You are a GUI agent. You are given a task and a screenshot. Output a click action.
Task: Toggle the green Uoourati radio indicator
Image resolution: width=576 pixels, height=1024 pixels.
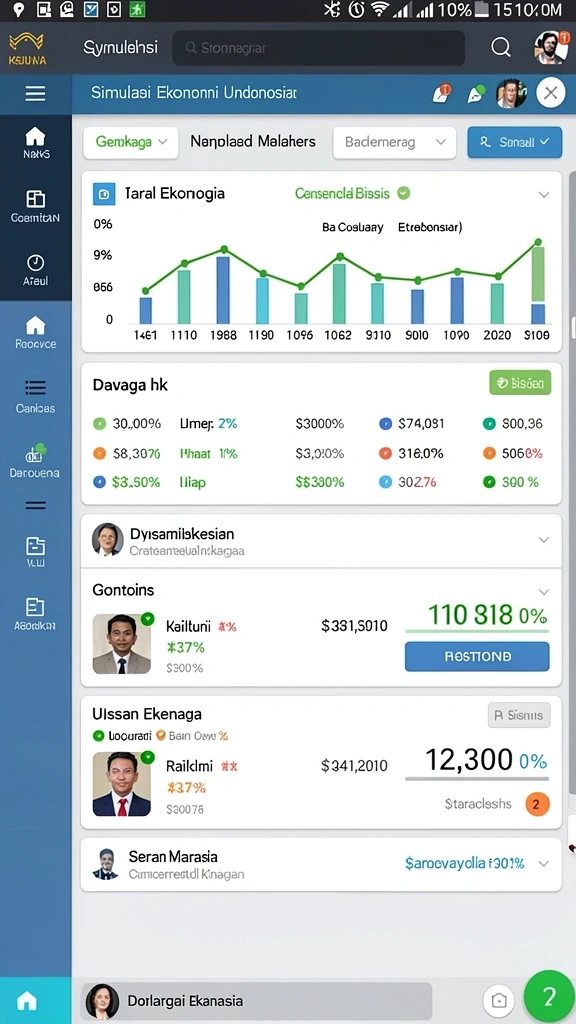click(99, 735)
